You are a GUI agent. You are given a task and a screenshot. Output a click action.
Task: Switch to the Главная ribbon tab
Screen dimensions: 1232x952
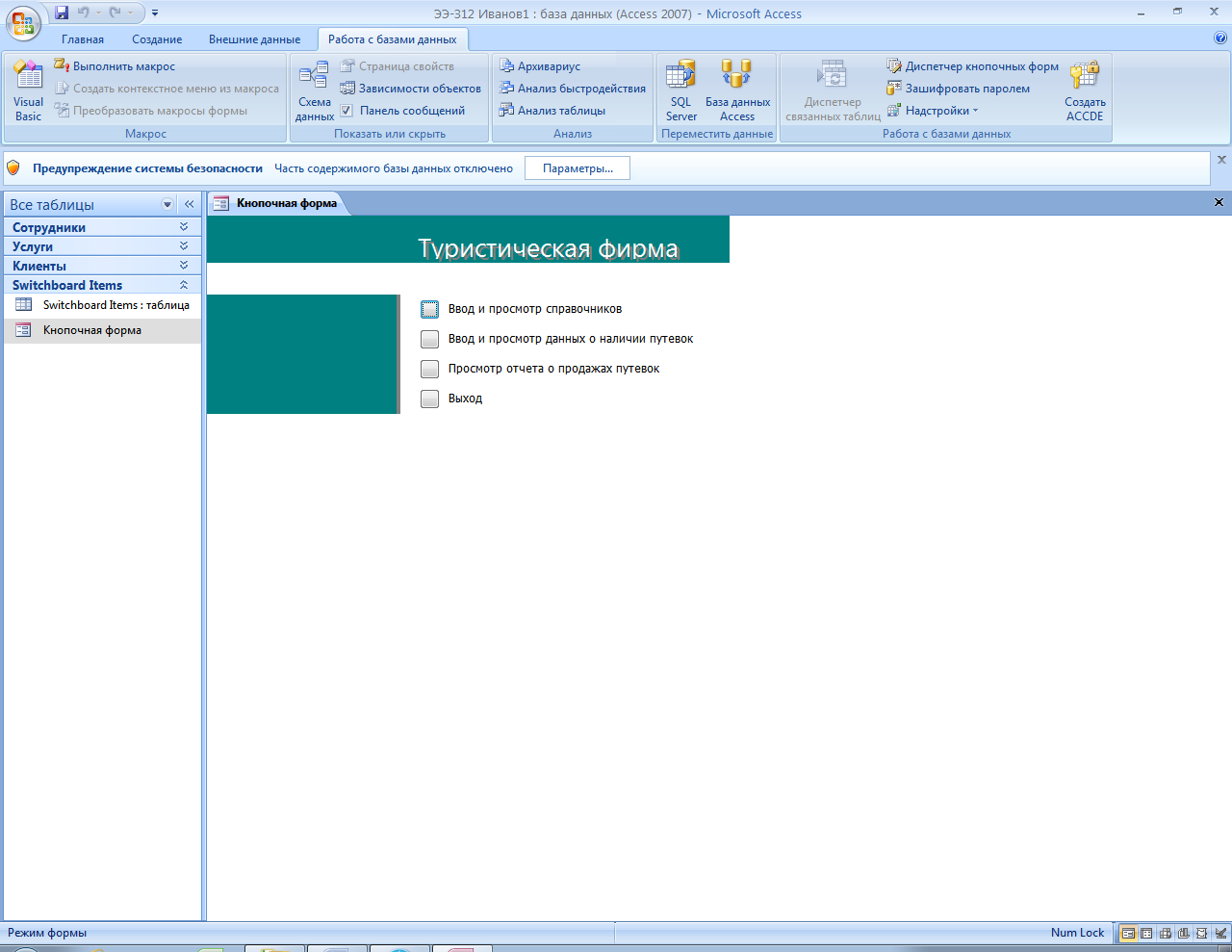[x=83, y=39]
